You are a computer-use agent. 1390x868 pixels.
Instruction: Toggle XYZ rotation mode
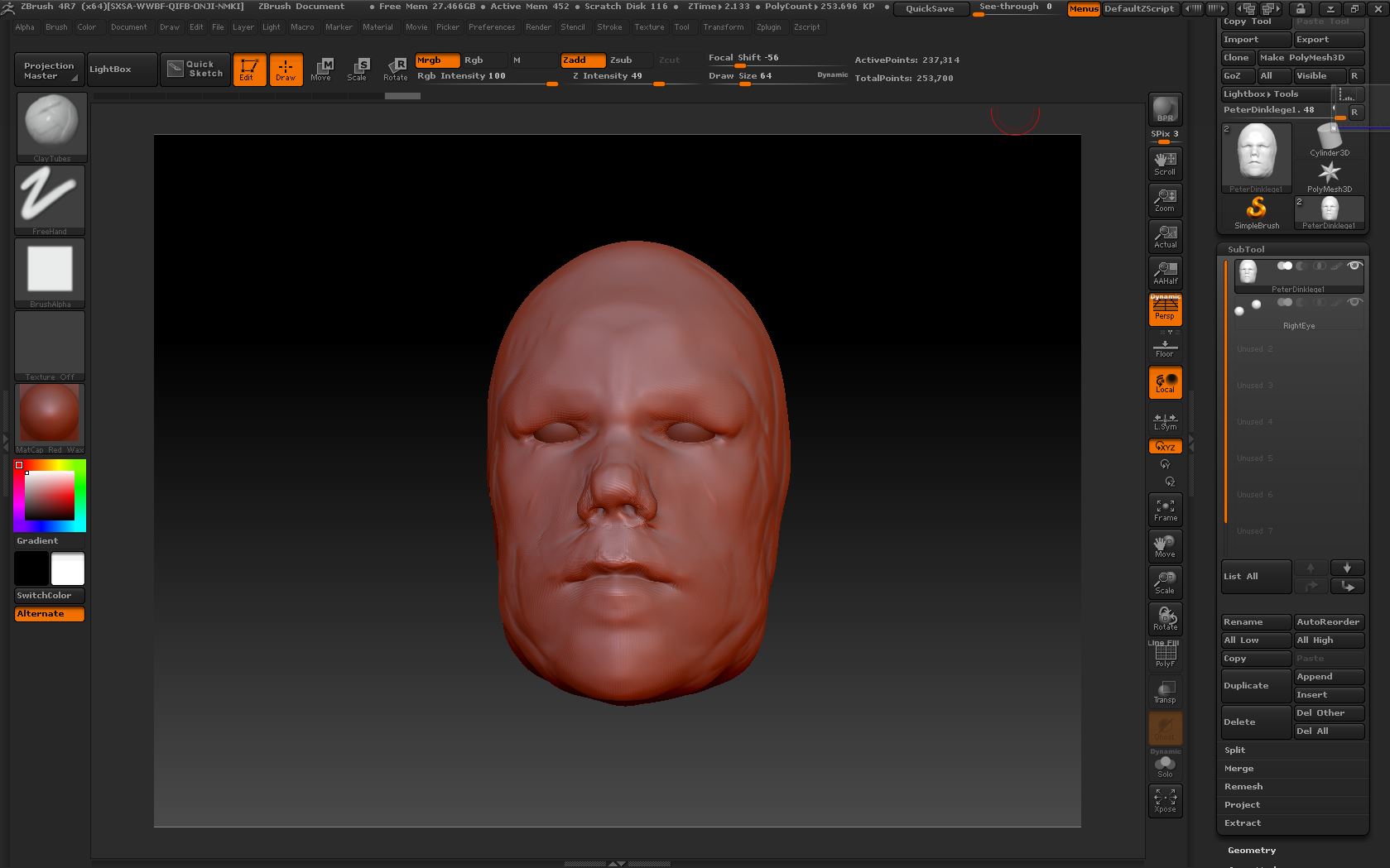[x=1165, y=446]
